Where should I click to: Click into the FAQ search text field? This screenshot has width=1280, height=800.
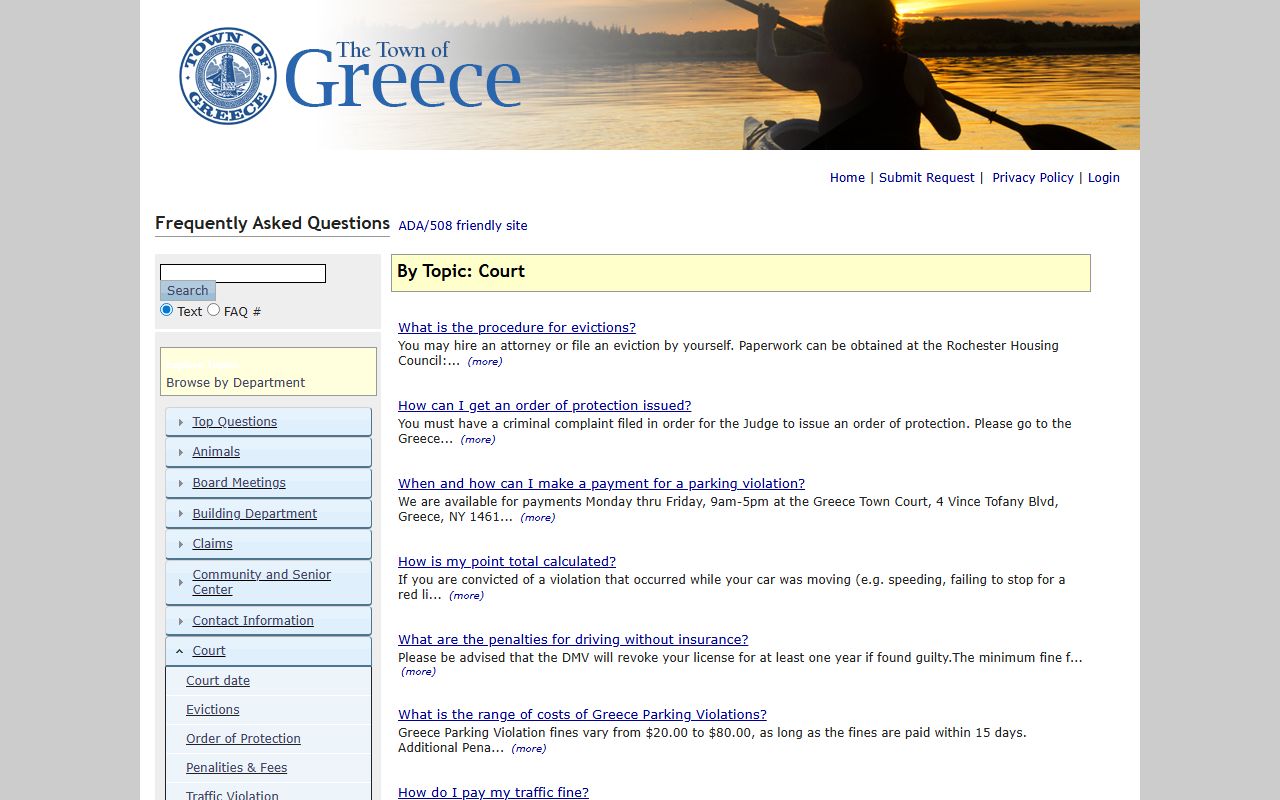click(243, 273)
